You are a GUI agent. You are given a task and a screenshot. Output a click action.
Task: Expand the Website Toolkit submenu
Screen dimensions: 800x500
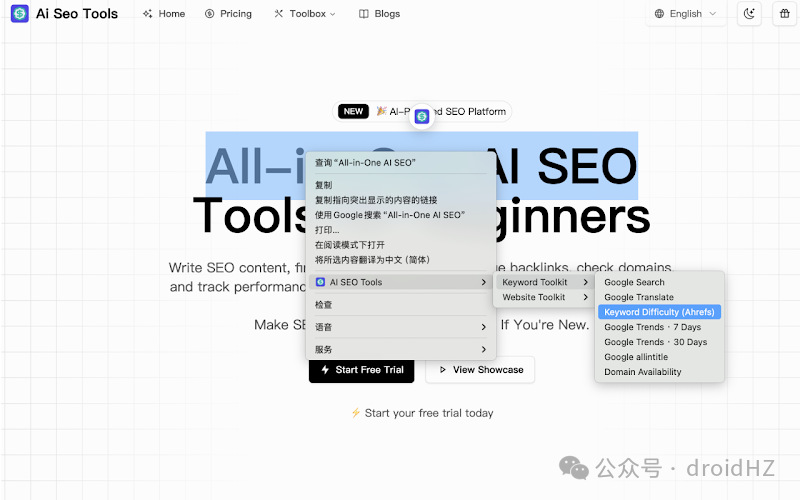(x=545, y=297)
